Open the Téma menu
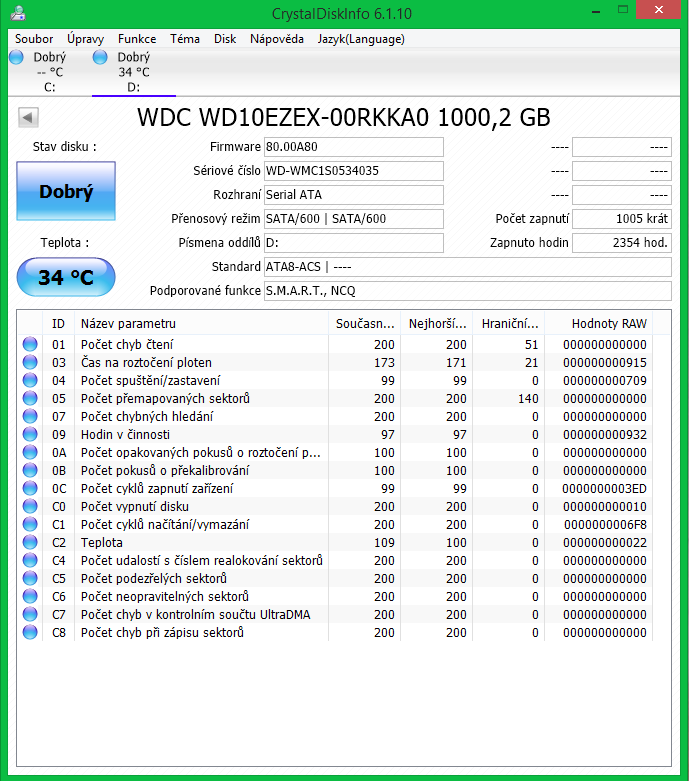689x781 pixels. coord(185,39)
